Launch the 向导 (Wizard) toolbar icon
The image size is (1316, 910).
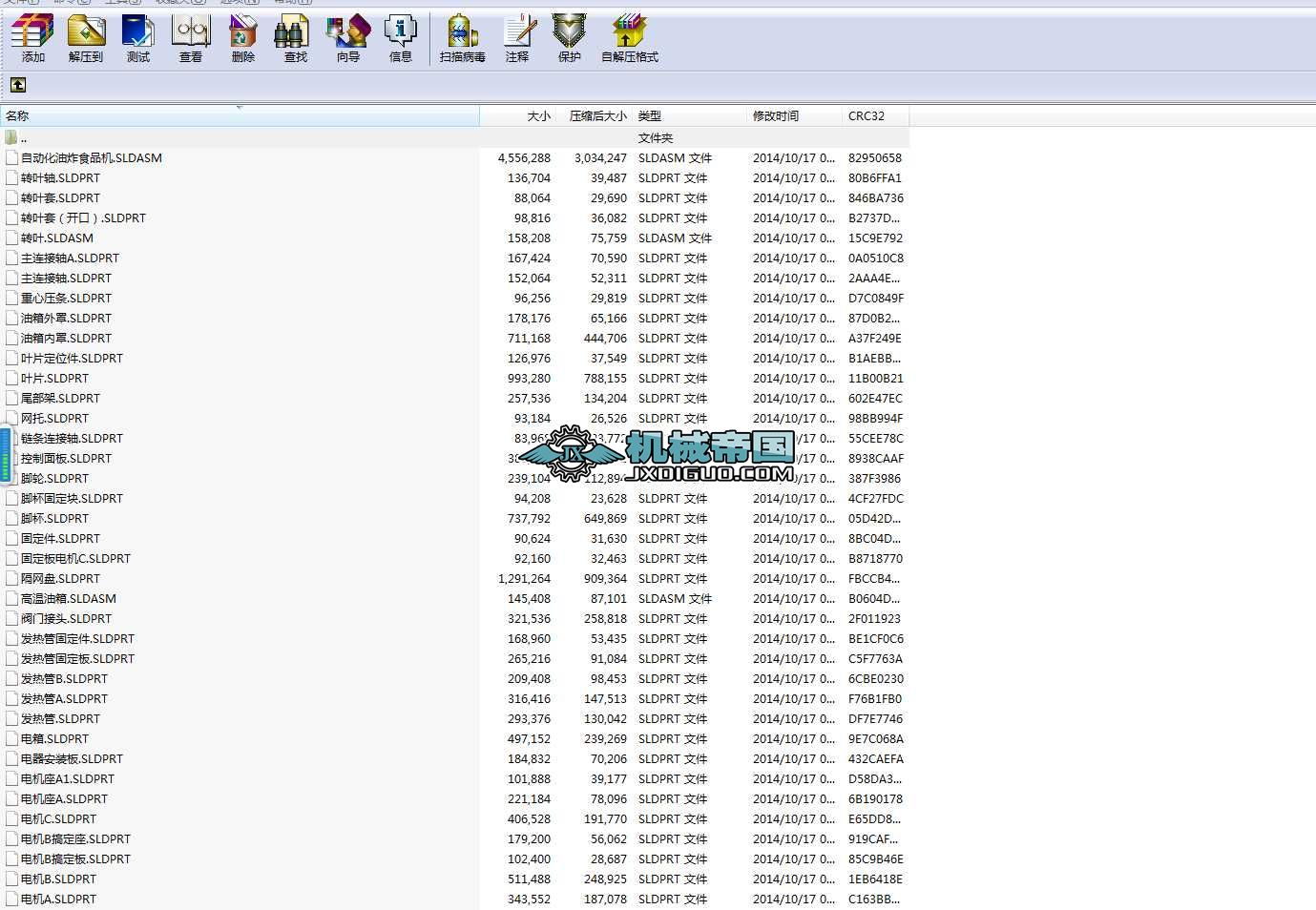tap(348, 38)
